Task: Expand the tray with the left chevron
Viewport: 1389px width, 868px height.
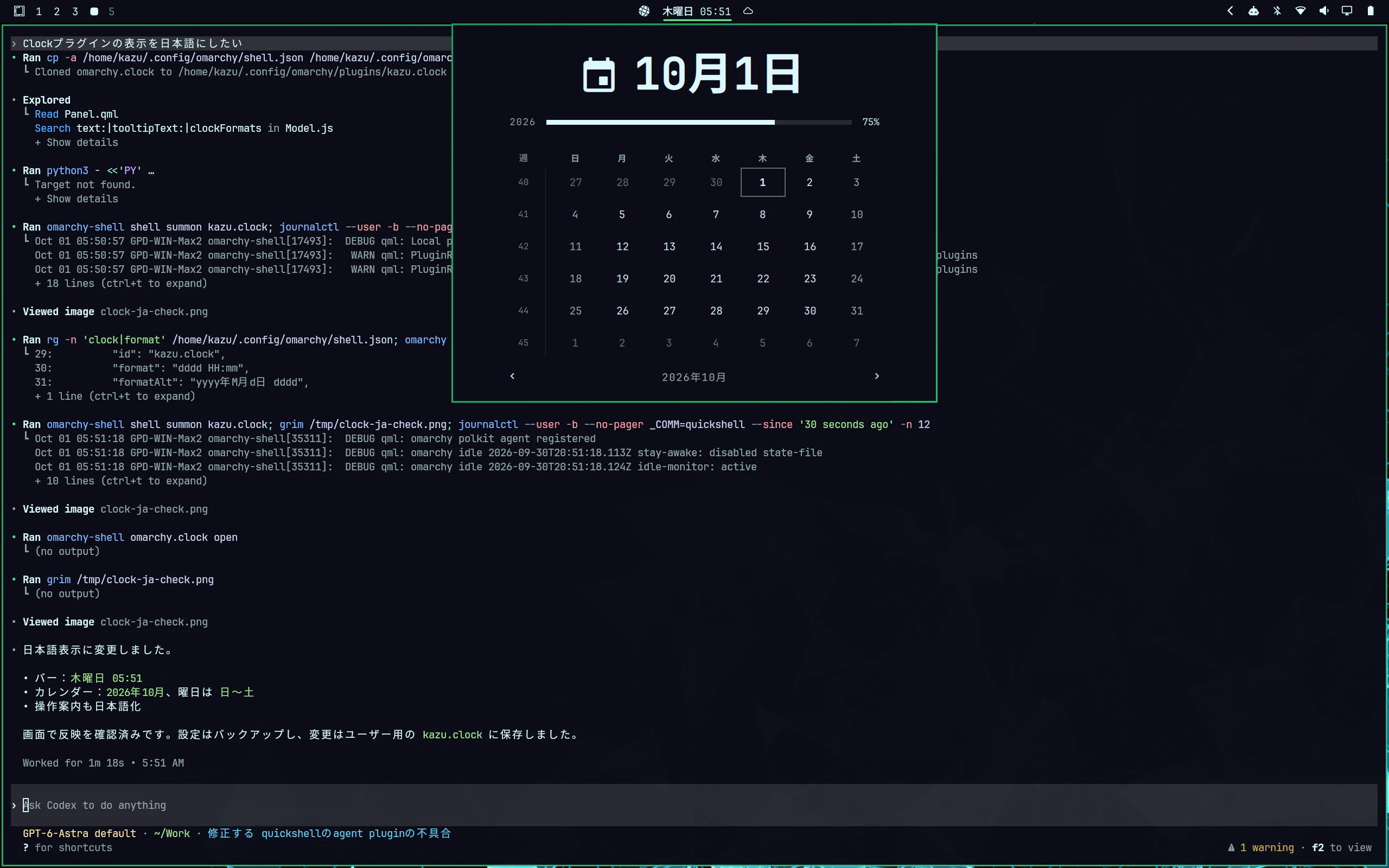Action: point(1230,11)
